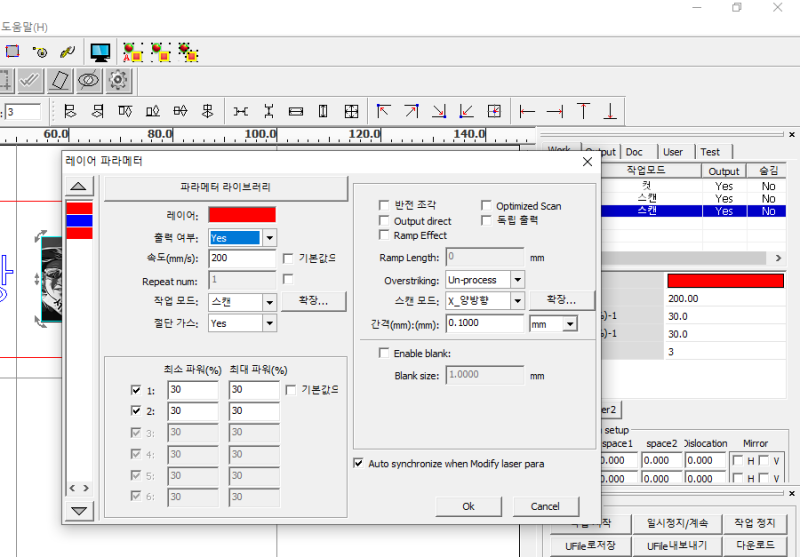Enable the Ramp Effect checkbox
This screenshot has height=557, width=800.
[385, 236]
